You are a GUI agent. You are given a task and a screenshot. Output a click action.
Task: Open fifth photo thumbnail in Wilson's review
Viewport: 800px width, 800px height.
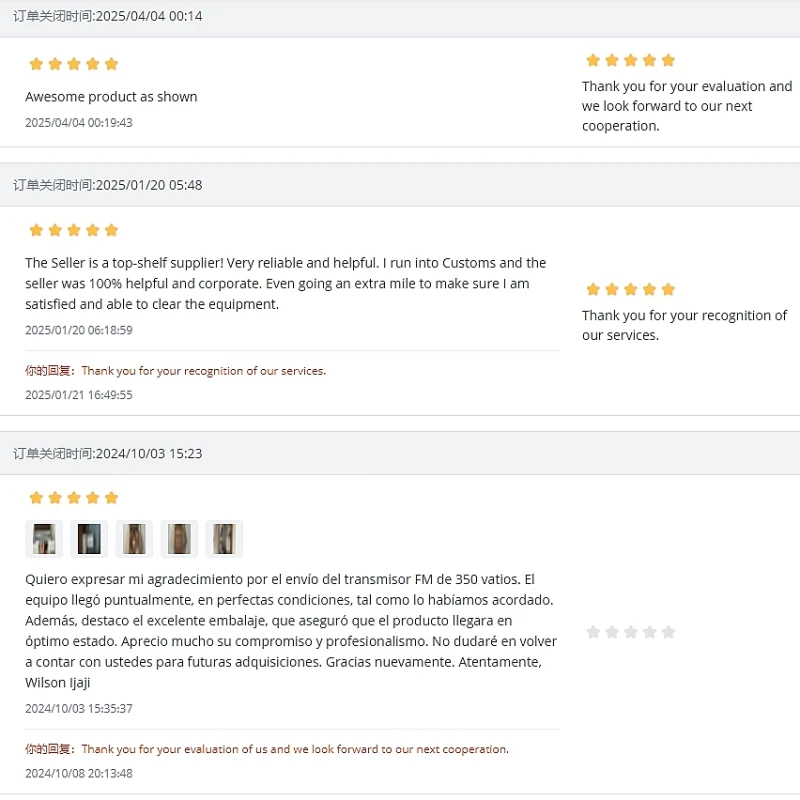coord(224,539)
